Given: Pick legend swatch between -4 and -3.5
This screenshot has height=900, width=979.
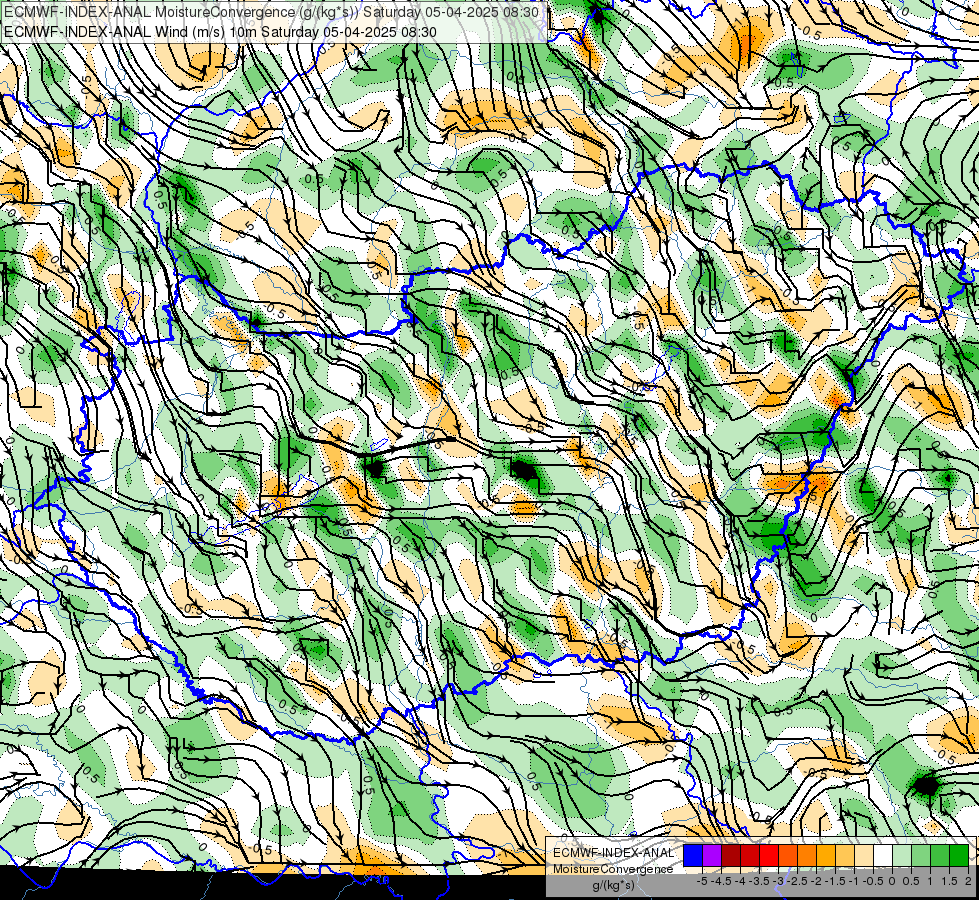Looking at the screenshot, I should [750, 856].
